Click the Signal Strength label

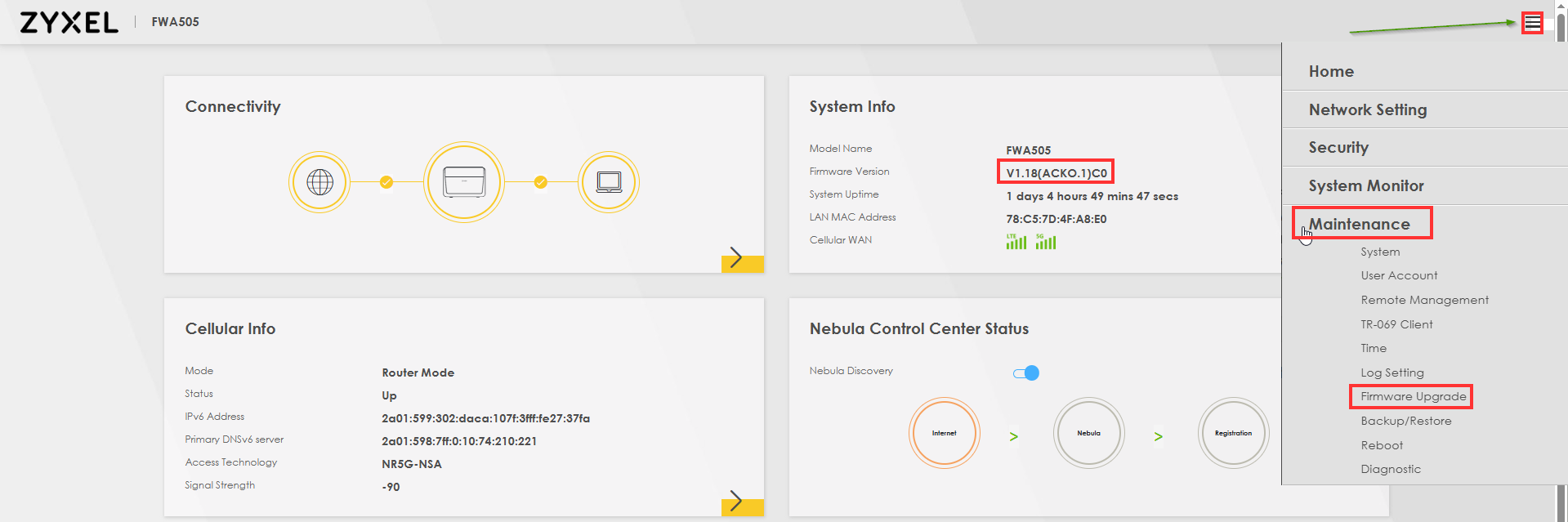pos(220,485)
